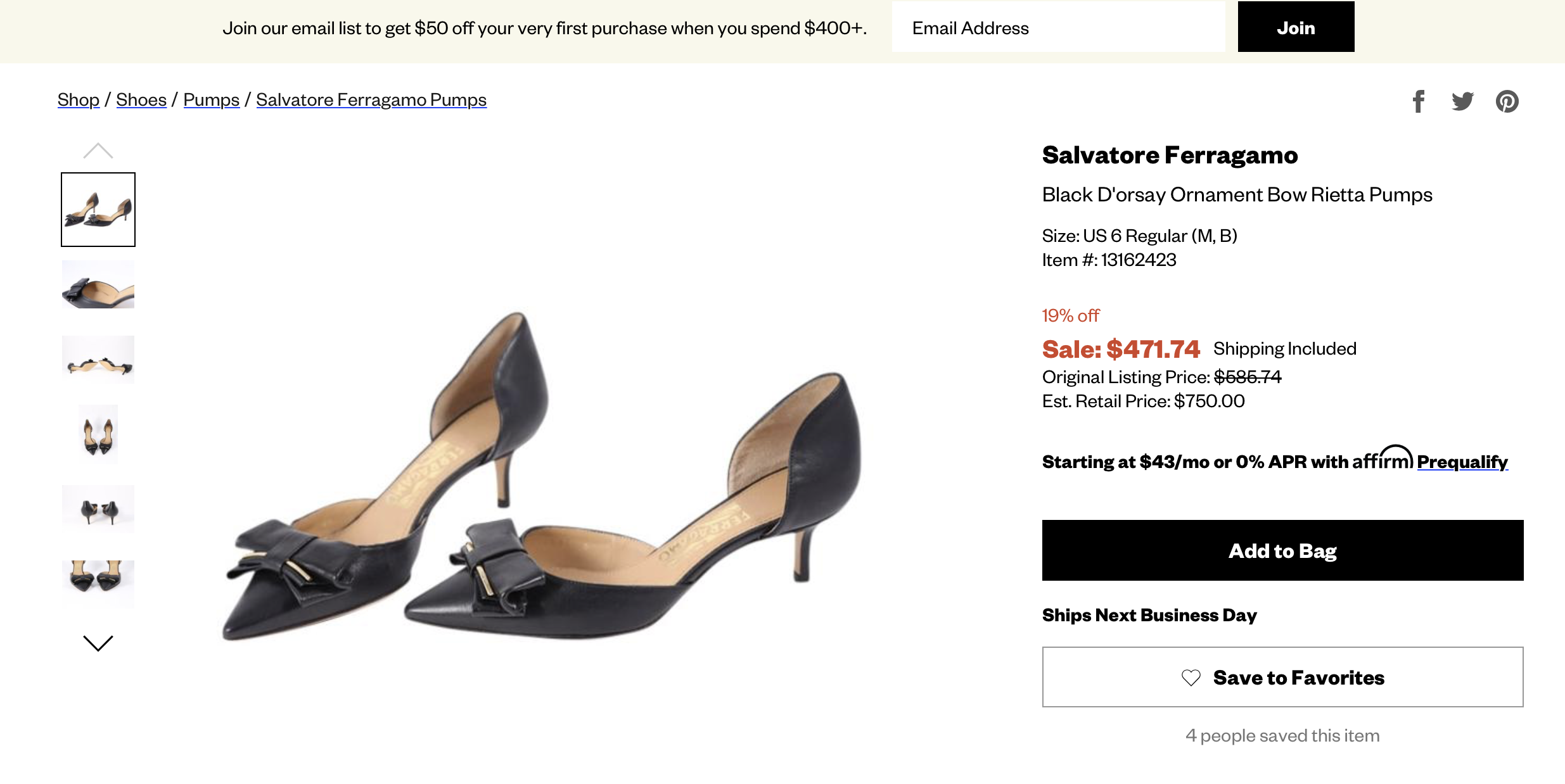
Task: Click the heart icon in Save to Favorites
Action: [1191, 678]
